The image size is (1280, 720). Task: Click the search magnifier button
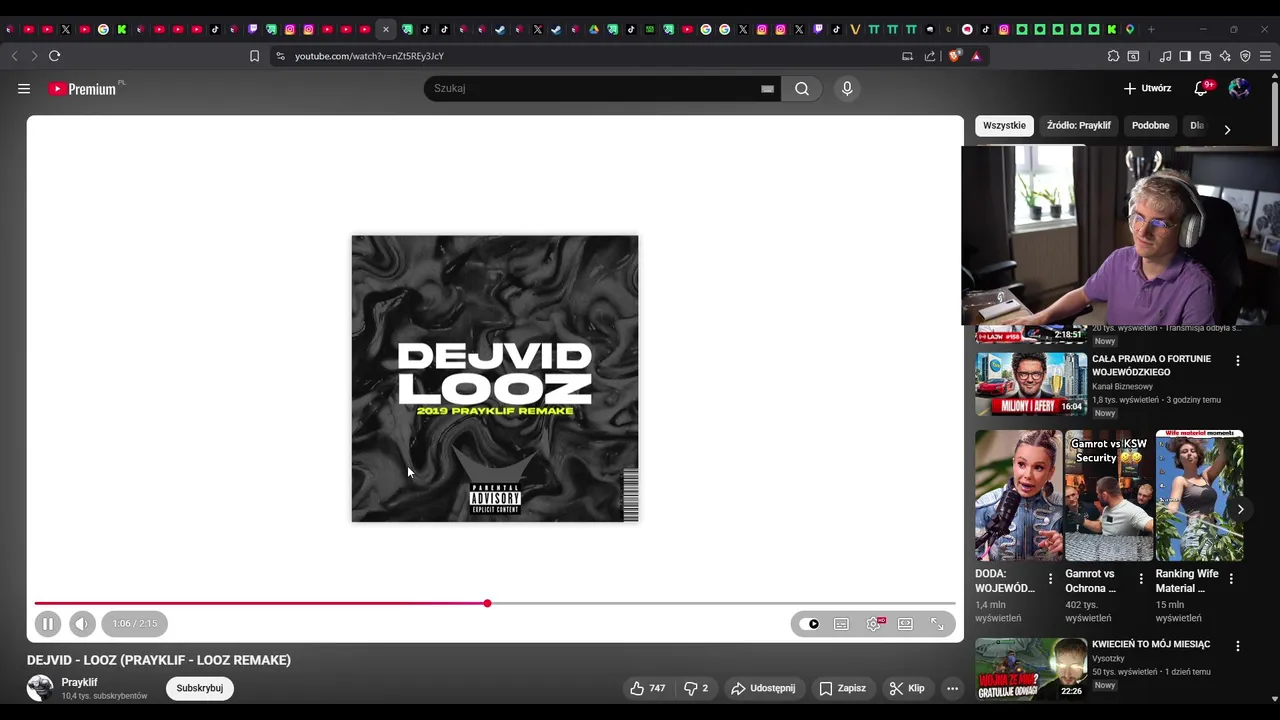coord(802,88)
